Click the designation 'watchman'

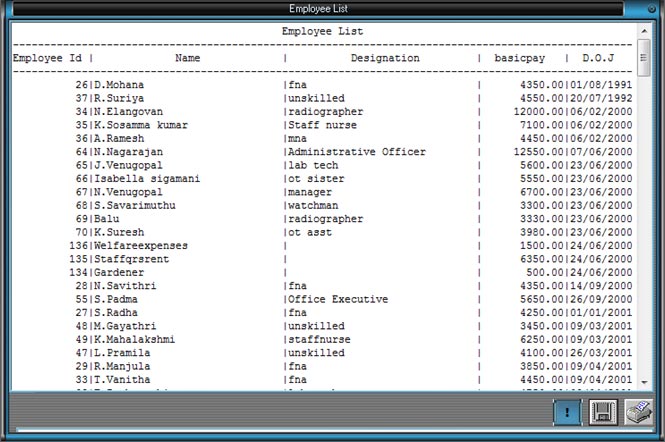[313, 206]
